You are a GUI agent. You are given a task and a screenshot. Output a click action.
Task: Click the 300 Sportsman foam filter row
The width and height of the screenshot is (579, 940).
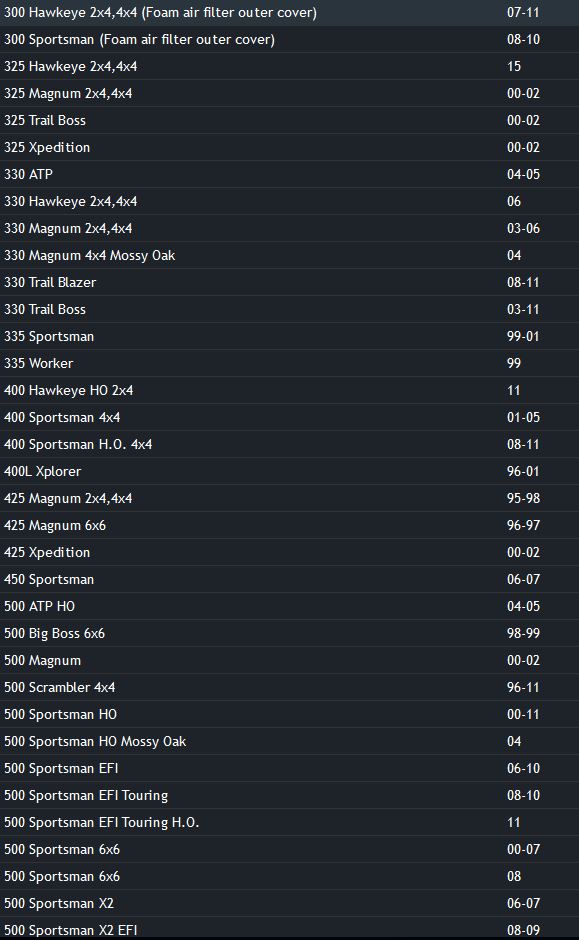point(290,40)
